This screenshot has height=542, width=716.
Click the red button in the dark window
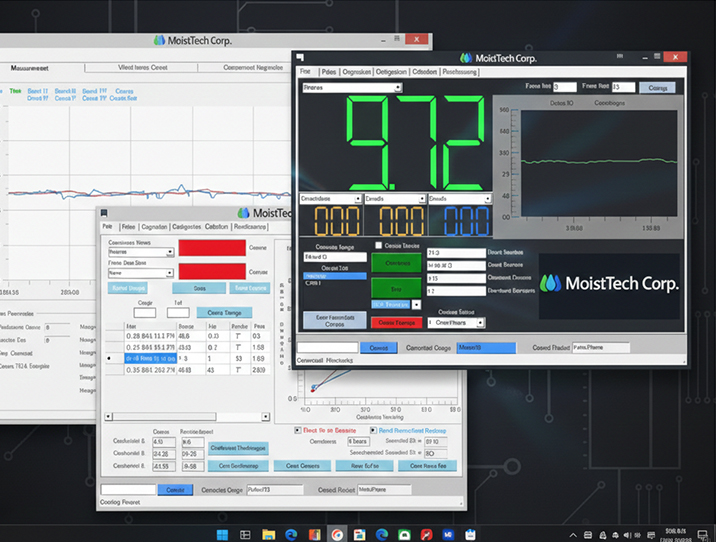396,322
